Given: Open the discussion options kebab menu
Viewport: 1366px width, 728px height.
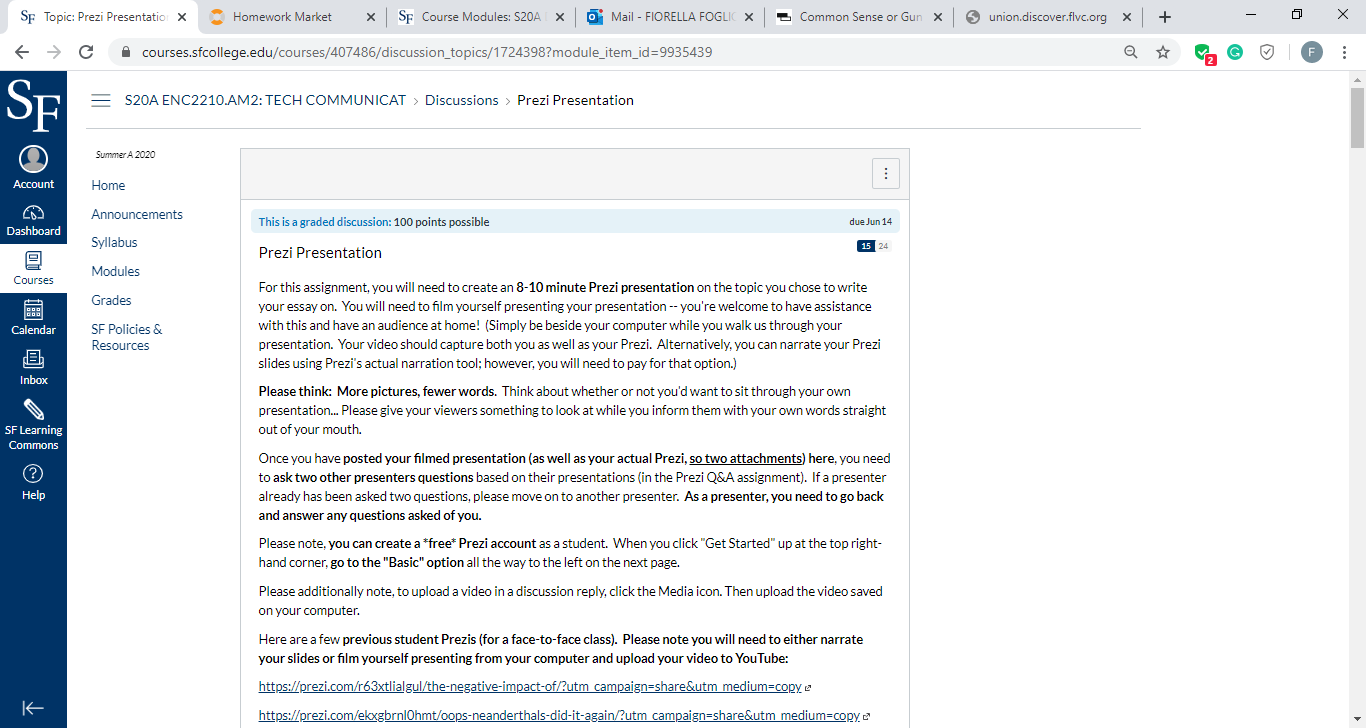Looking at the screenshot, I should [885, 174].
